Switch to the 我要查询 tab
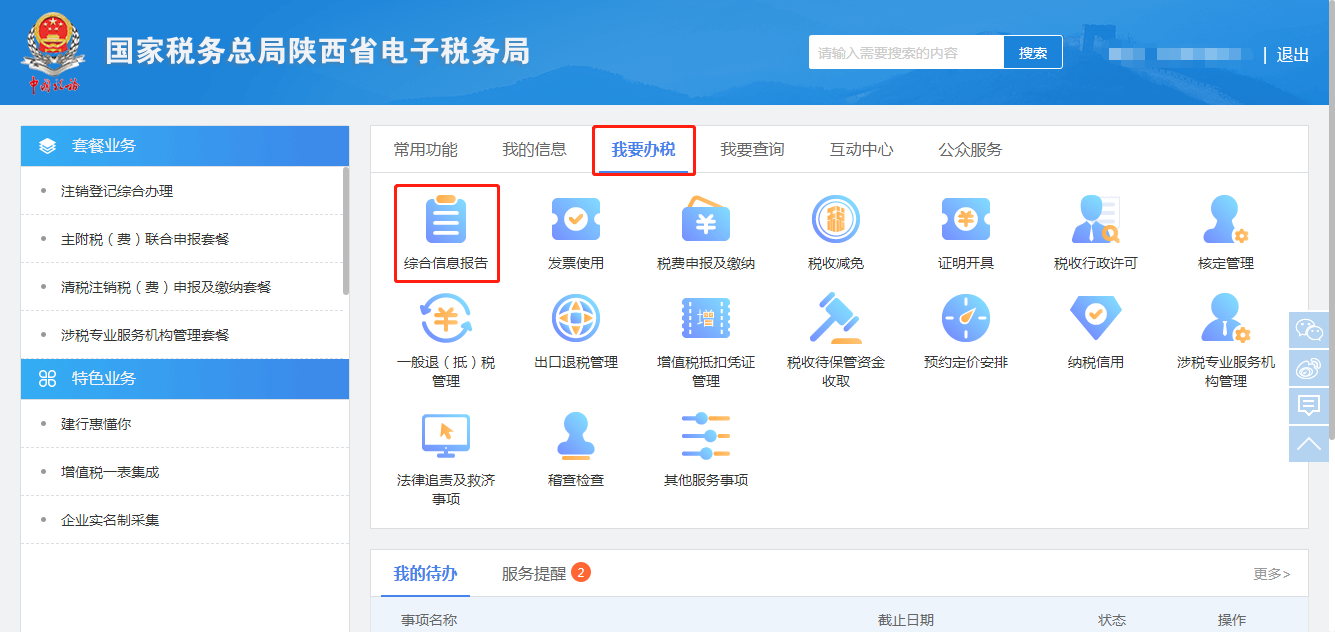 pyautogui.click(x=752, y=150)
